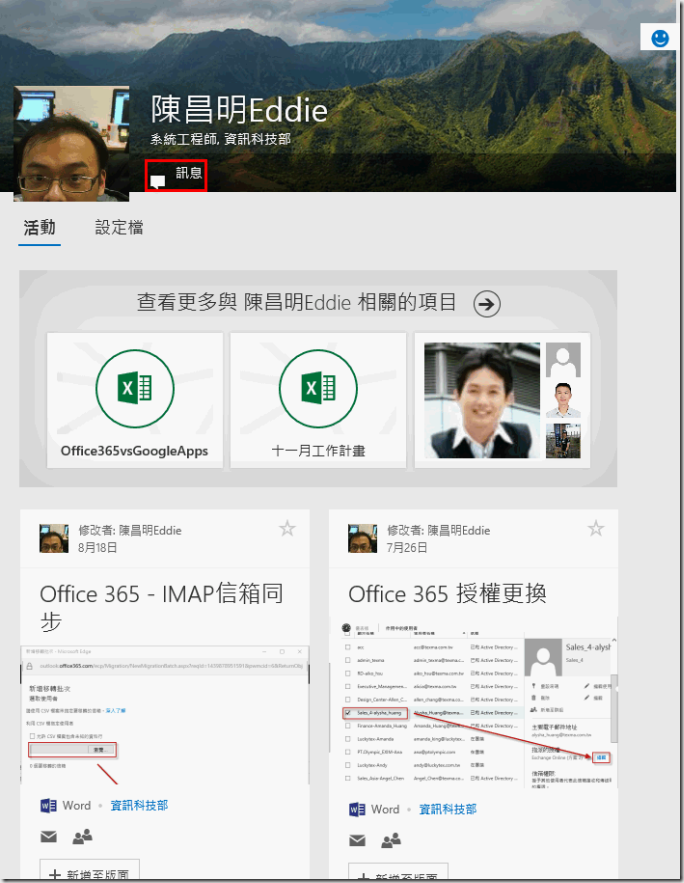This screenshot has width=684, height=883.
Task: Open 資訊科技部 link on the IMAP card
Action: click(x=139, y=805)
